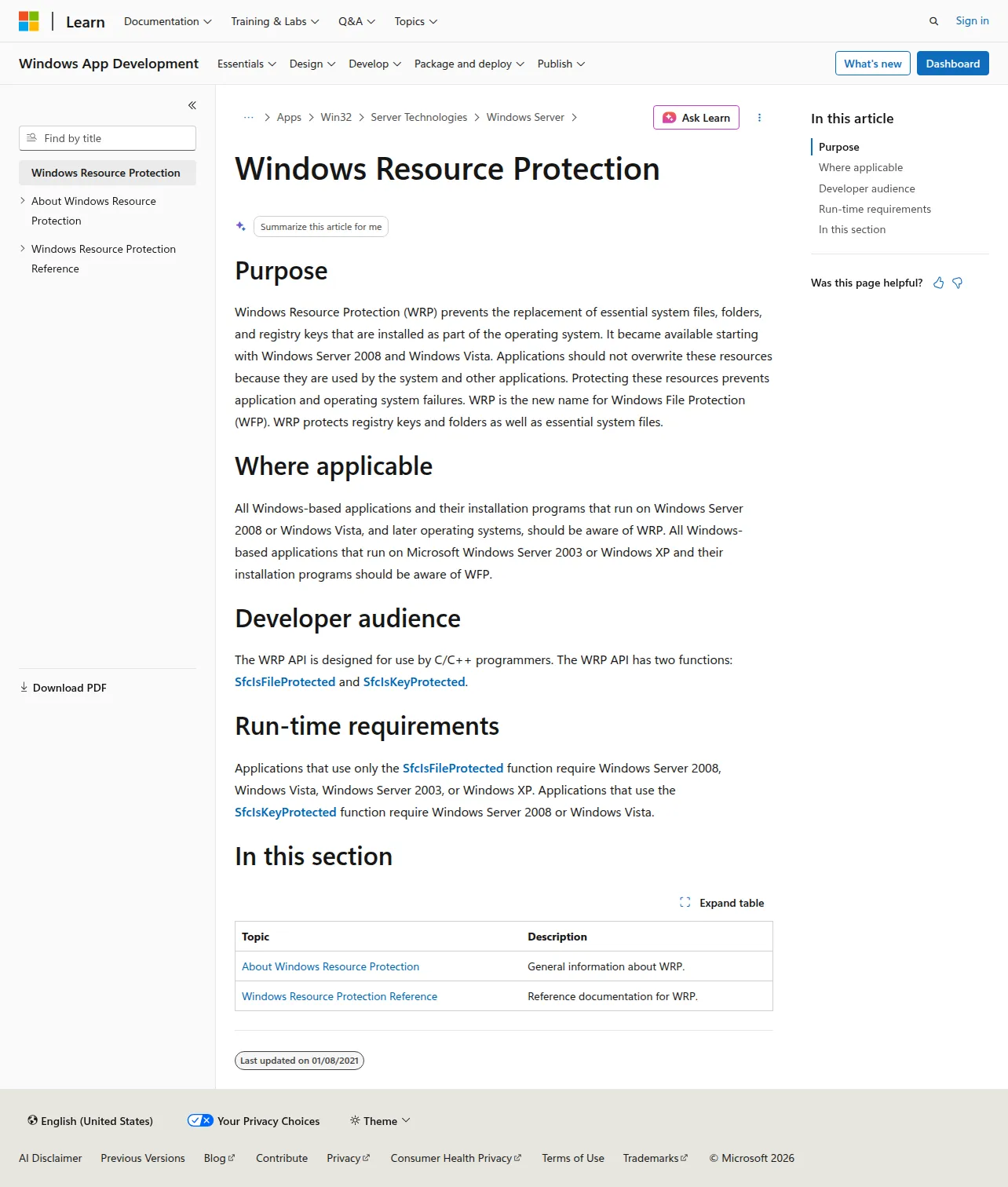Expand the Q&A menu
This screenshot has width=1008, height=1187.
[357, 21]
